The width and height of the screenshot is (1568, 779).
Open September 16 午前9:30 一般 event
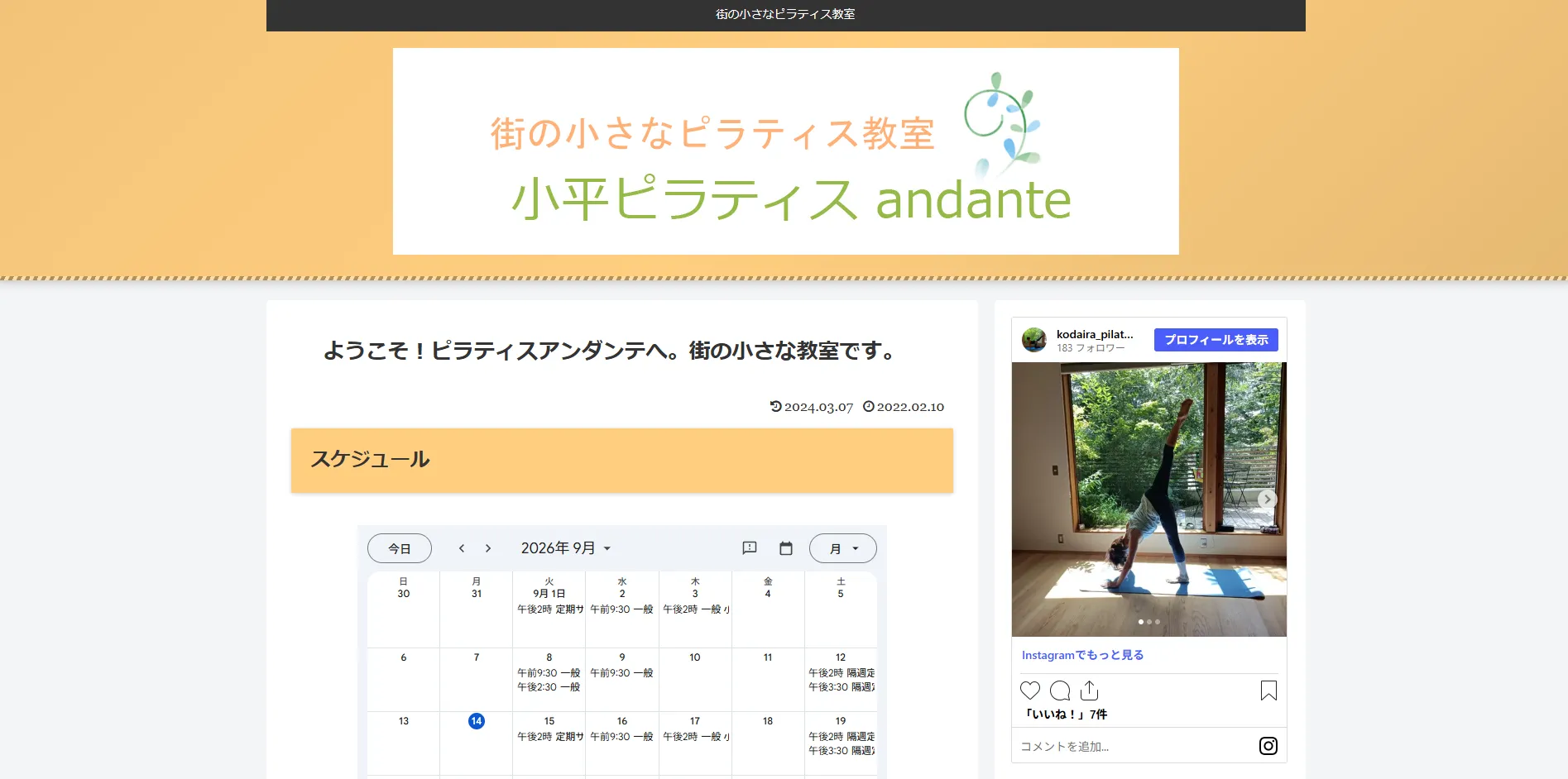[x=621, y=737]
